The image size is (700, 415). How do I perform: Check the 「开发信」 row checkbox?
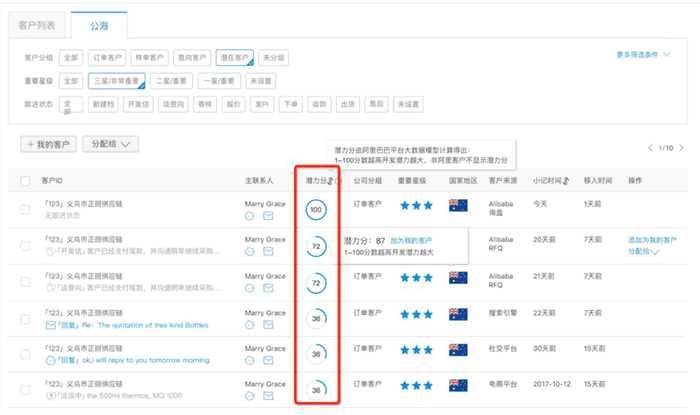click(x=25, y=246)
